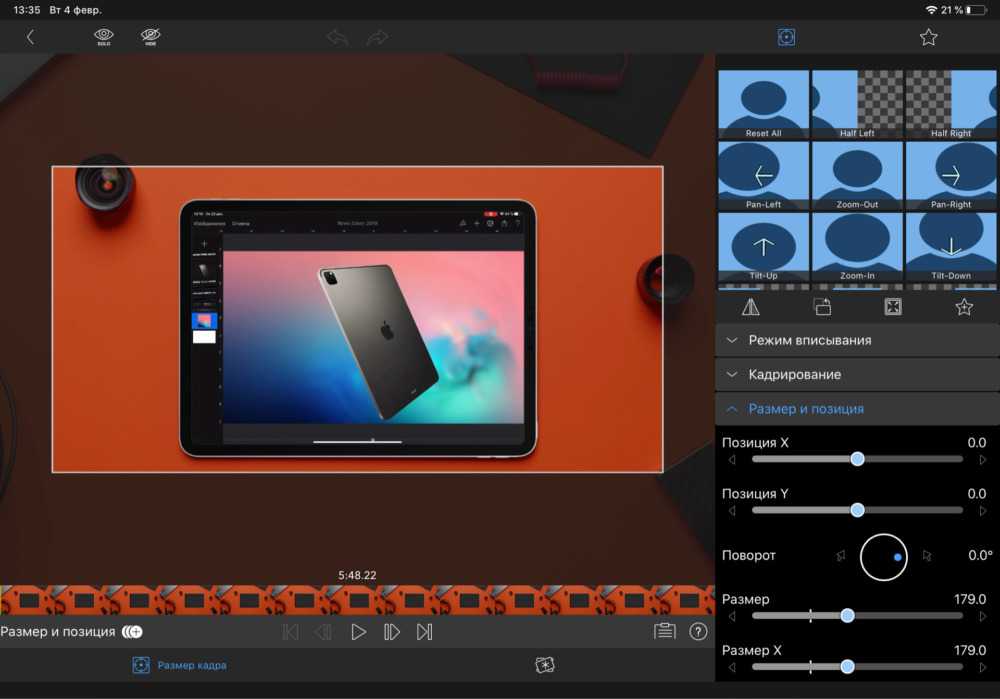
Task: Redo the last action
Action: click(377, 38)
